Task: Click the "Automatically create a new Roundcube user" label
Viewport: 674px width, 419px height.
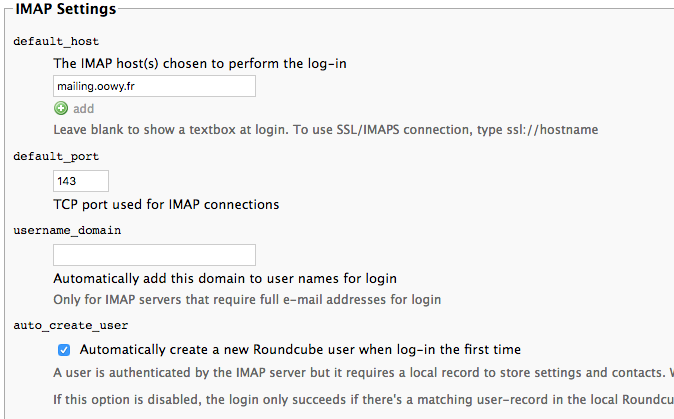Action: [x=300, y=350]
